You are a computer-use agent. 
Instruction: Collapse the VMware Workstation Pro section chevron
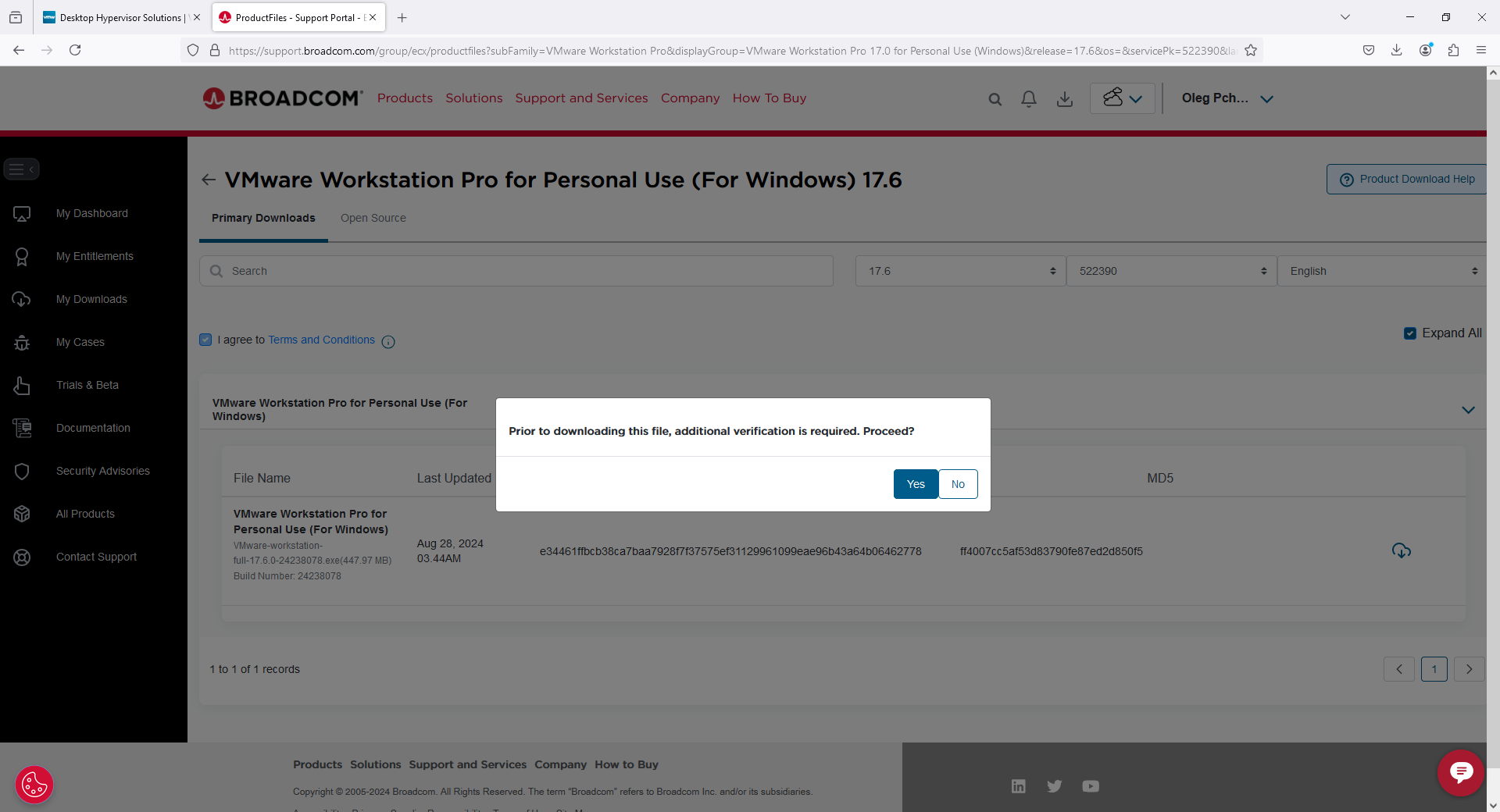pyautogui.click(x=1468, y=410)
